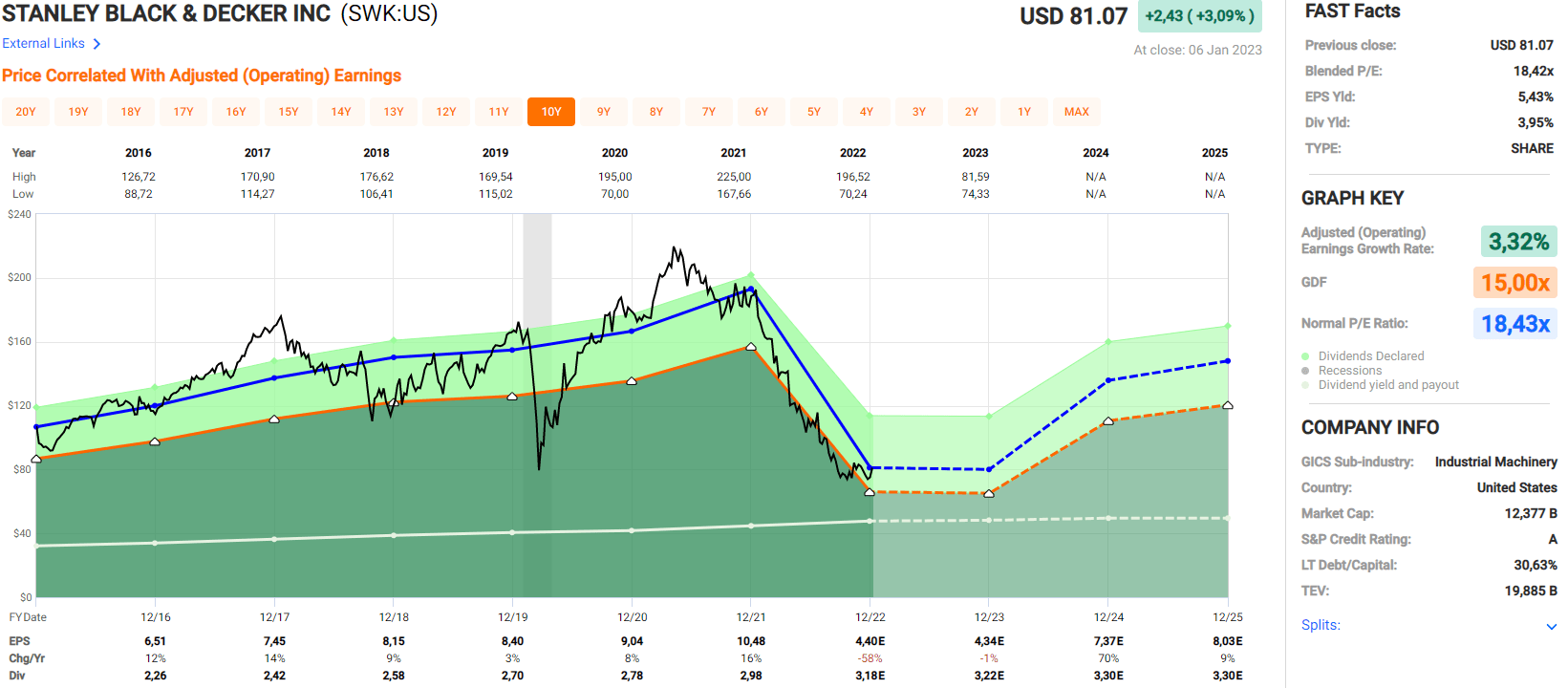
Task: Show the MAX time range
Action: click(x=1077, y=112)
